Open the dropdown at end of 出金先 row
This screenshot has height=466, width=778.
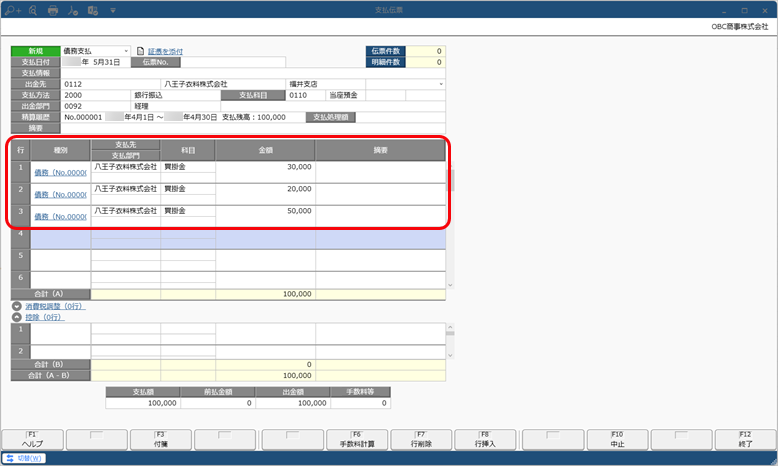[x=441, y=84]
